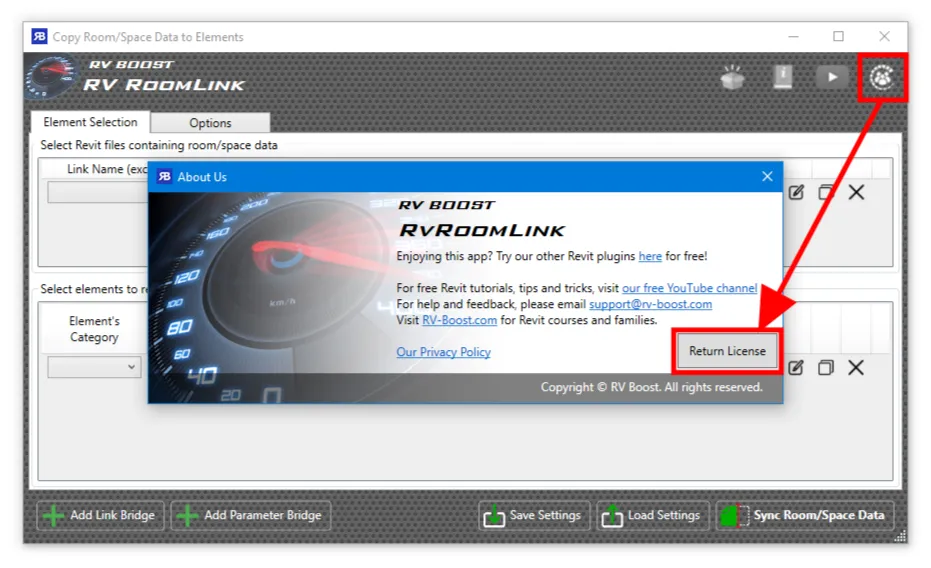Open the 'here' link for other Revit plugins
Screen dimensions: 931x568
[x=650, y=256]
